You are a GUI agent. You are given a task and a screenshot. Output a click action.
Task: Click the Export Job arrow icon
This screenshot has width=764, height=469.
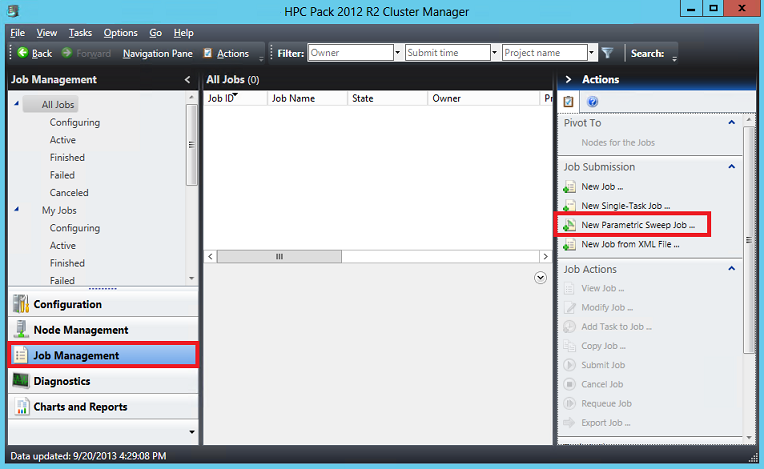tap(569, 423)
